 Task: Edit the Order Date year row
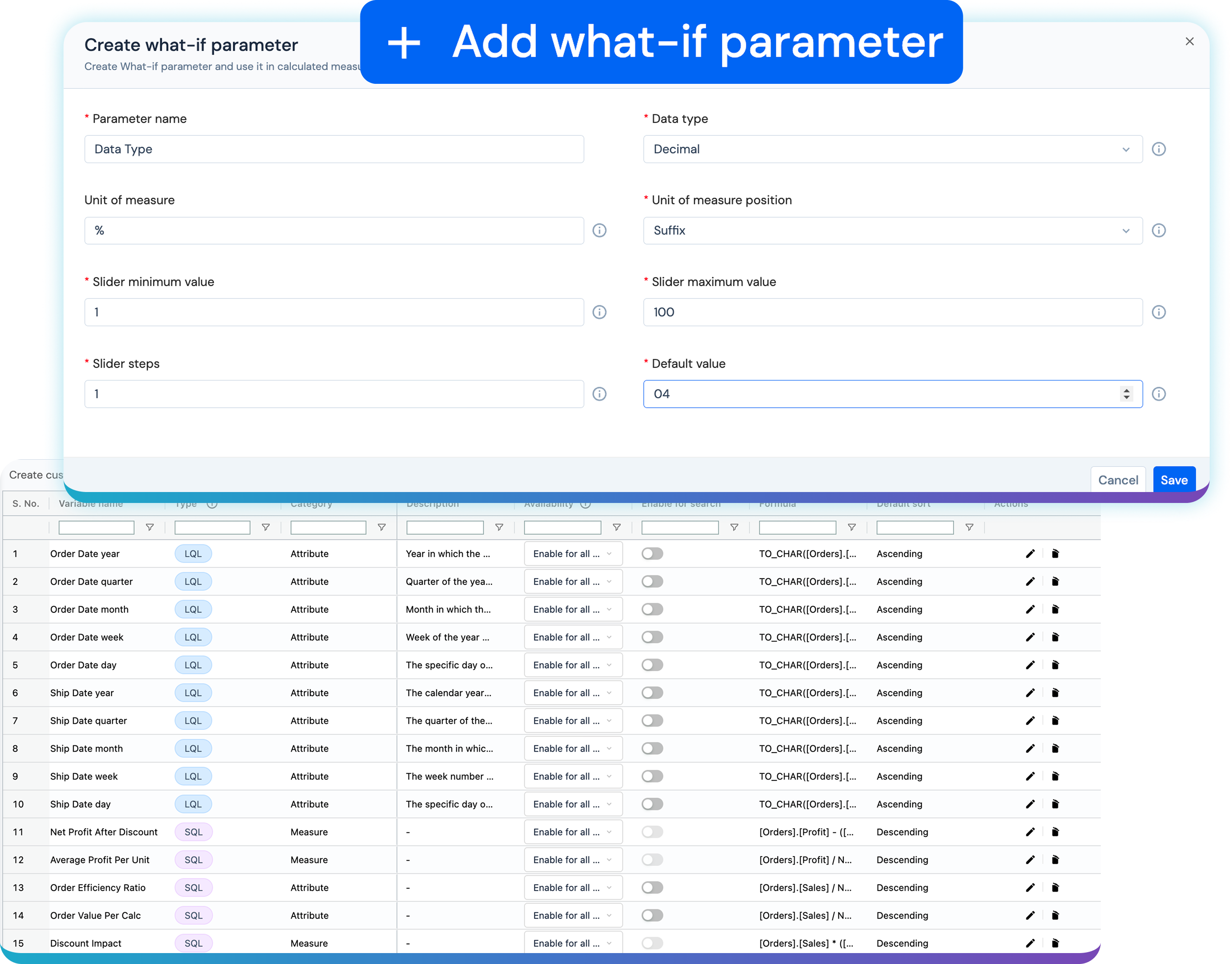tap(1030, 554)
